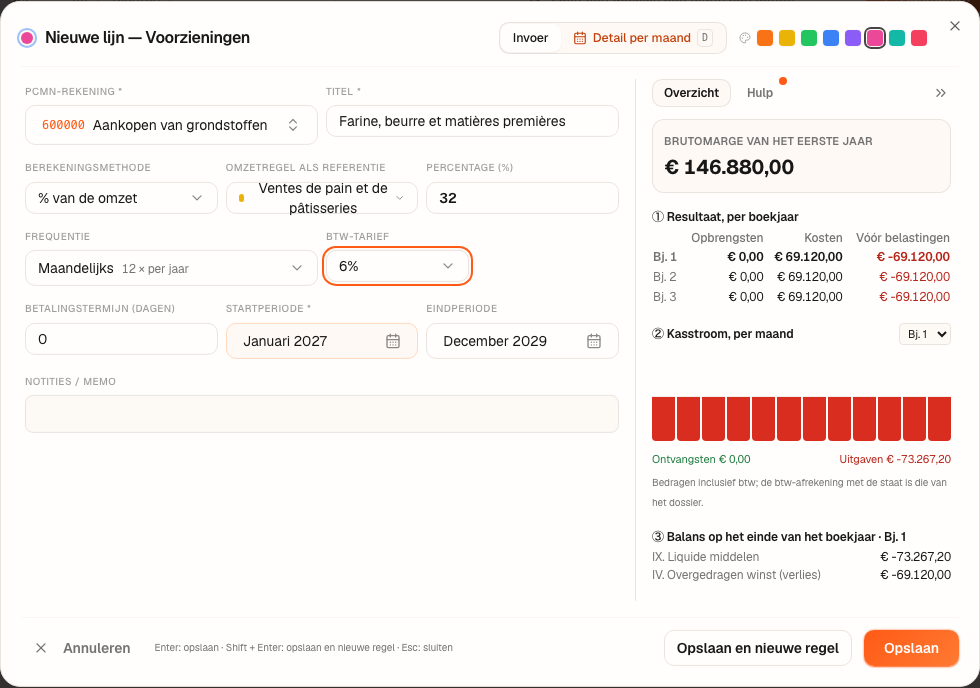Screen dimensions: 980x688
Task: Click the calendar icon in Detail per maand
Action: tap(580, 38)
